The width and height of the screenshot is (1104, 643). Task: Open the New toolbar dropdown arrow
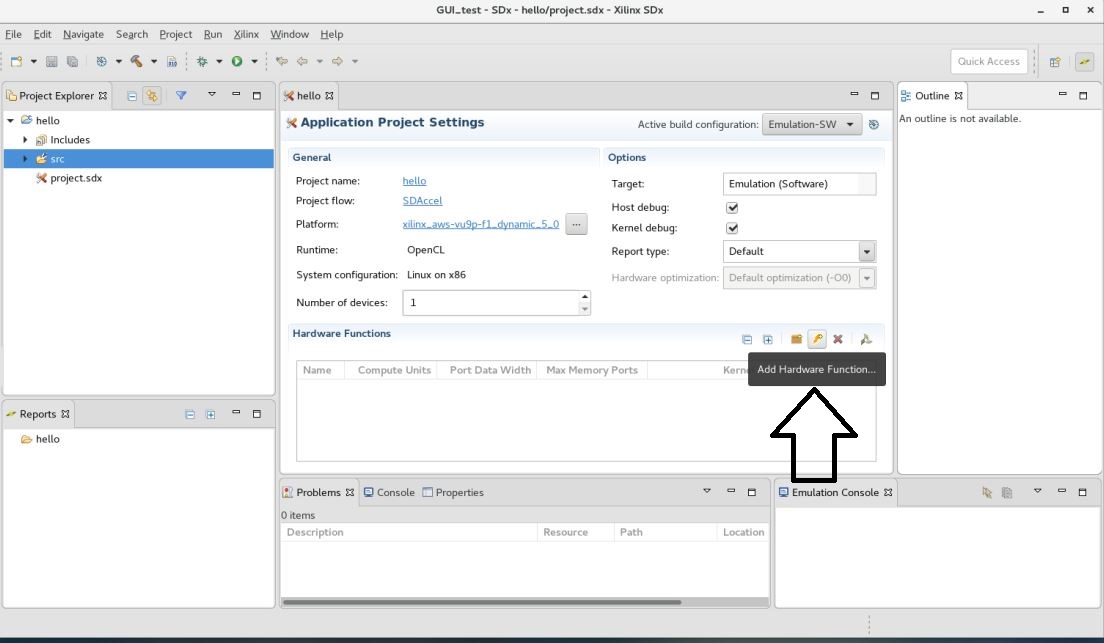coord(33,61)
